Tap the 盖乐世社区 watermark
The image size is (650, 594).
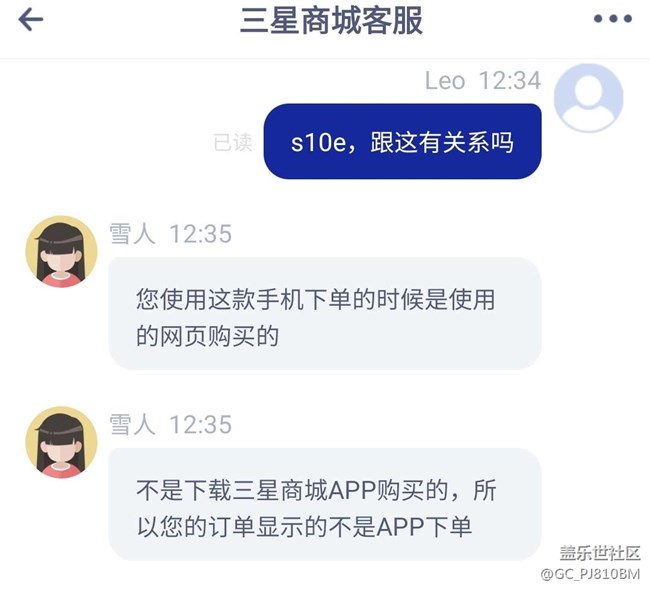pos(600,553)
